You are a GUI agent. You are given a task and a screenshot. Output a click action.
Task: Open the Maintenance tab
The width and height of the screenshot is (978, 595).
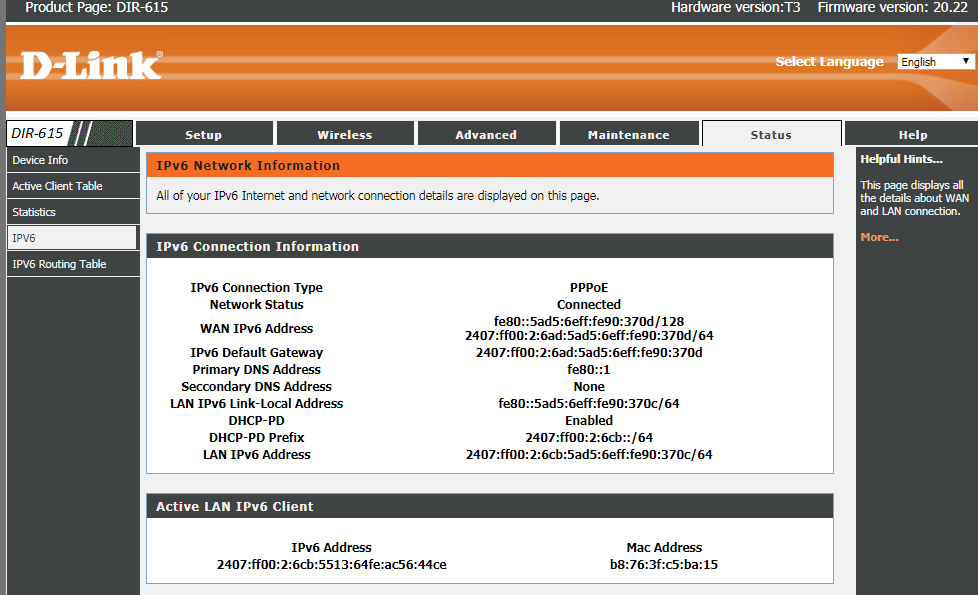click(x=629, y=134)
